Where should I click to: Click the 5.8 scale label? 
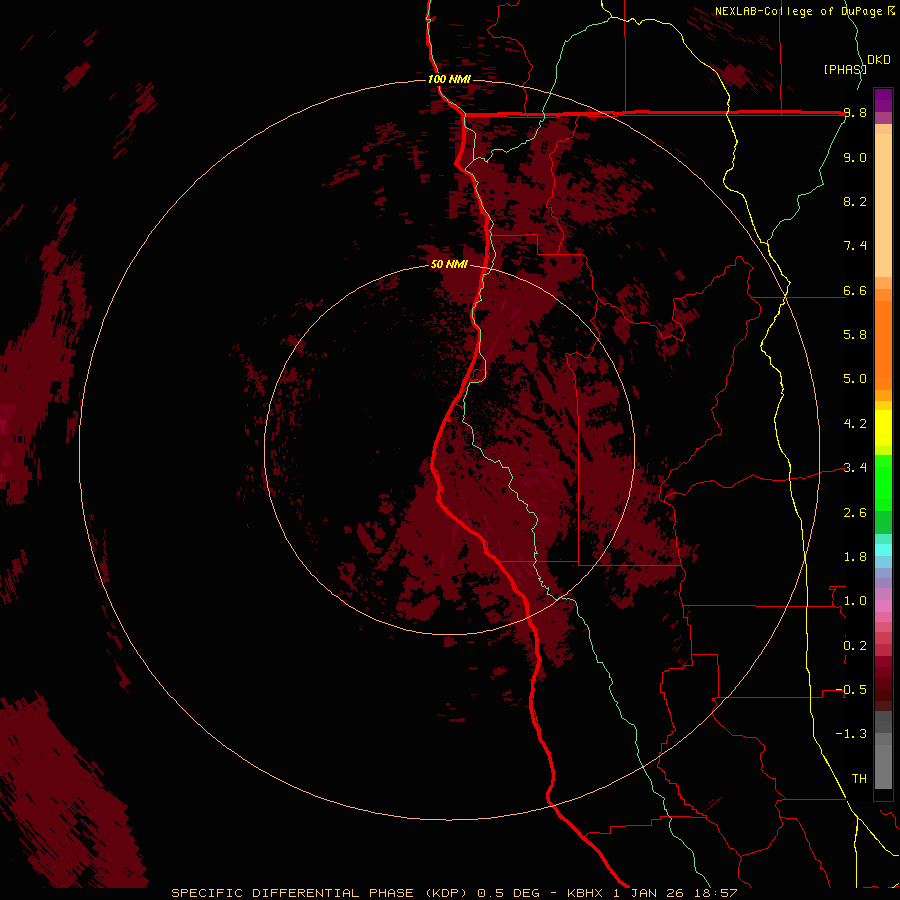pos(855,335)
